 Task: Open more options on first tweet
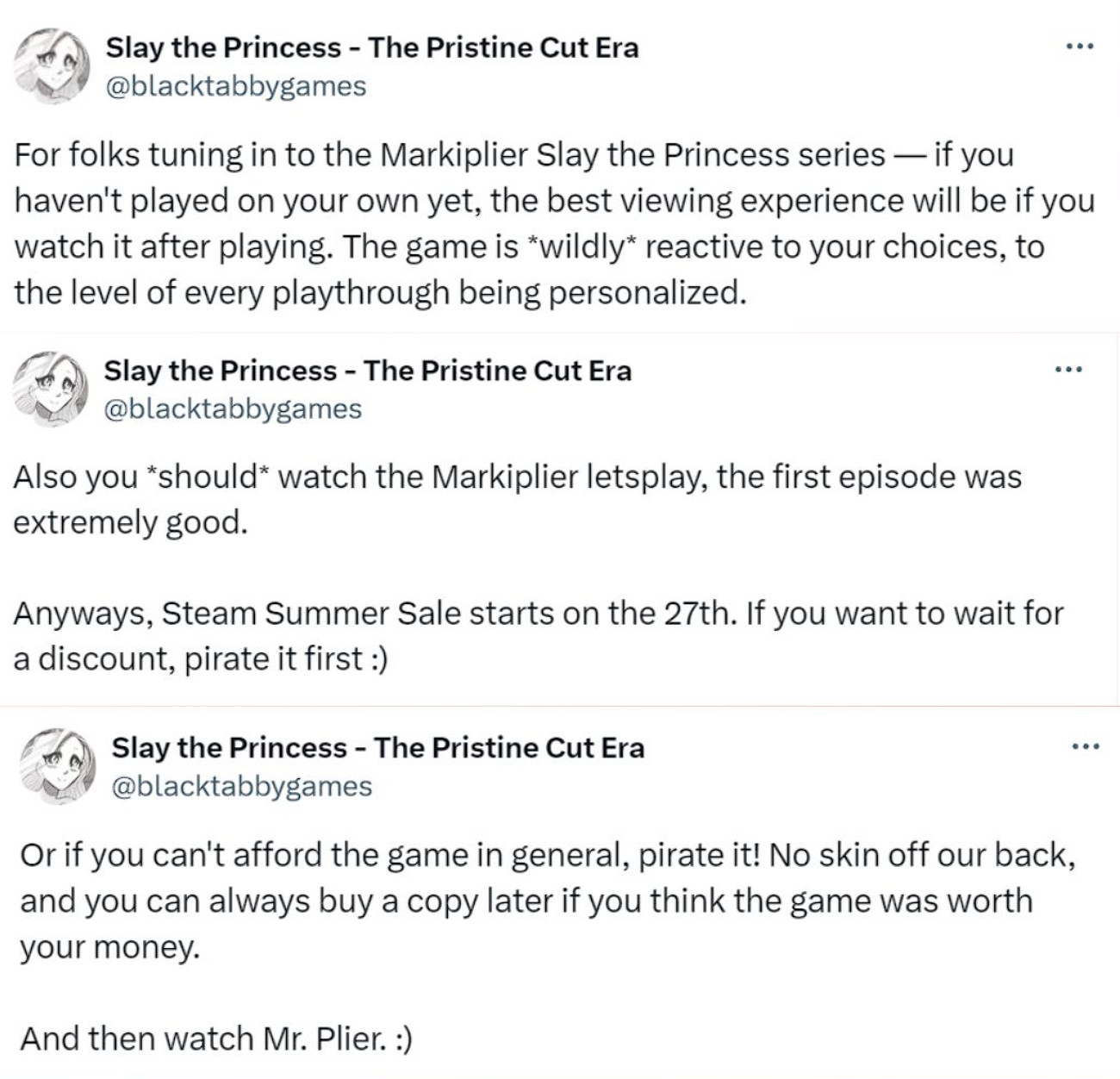click(x=1079, y=46)
